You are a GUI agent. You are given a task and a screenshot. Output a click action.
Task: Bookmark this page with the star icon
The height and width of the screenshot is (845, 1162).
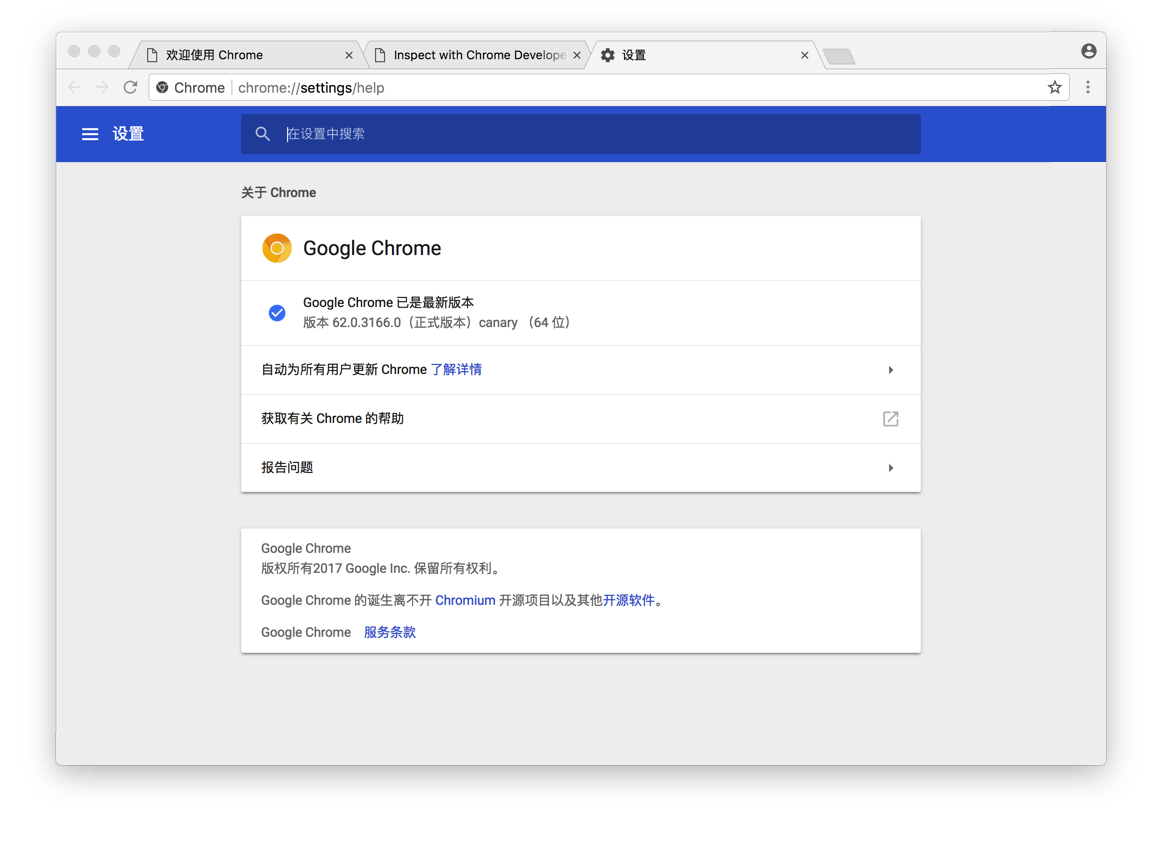pyautogui.click(x=1054, y=87)
